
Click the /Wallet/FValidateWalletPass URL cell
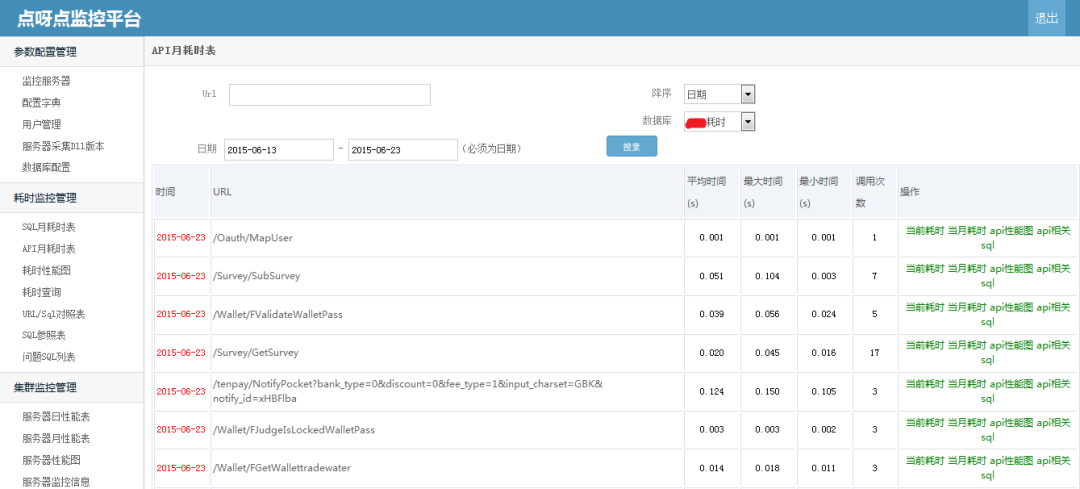[x=448, y=315]
